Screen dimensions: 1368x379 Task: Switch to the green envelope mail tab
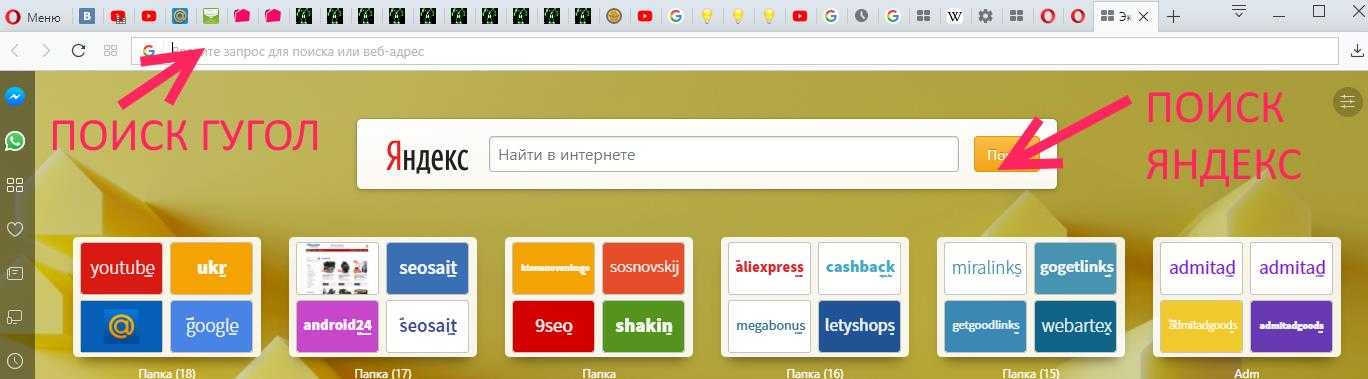pyautogui.click(x=211, y=16)
